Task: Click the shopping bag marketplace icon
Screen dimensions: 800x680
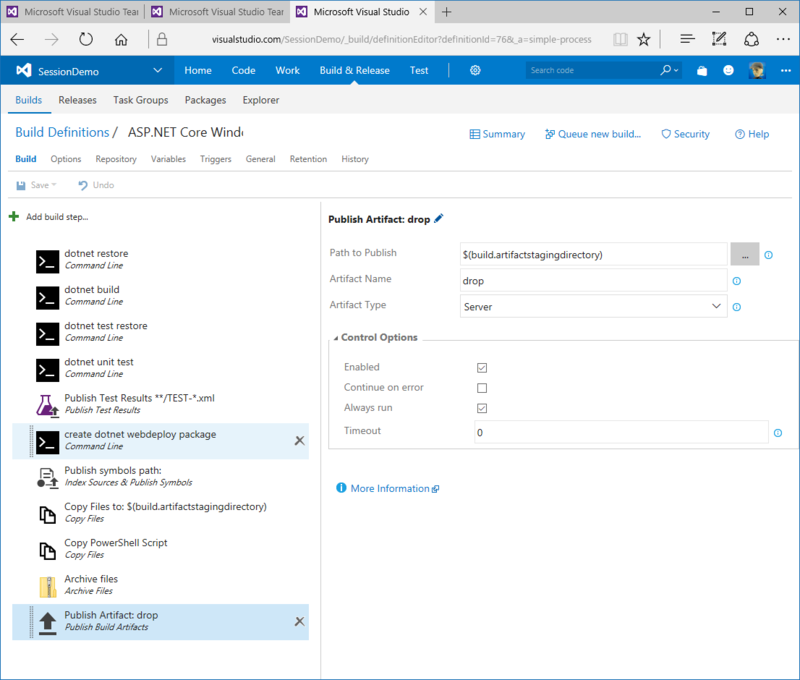Action: 702,71
